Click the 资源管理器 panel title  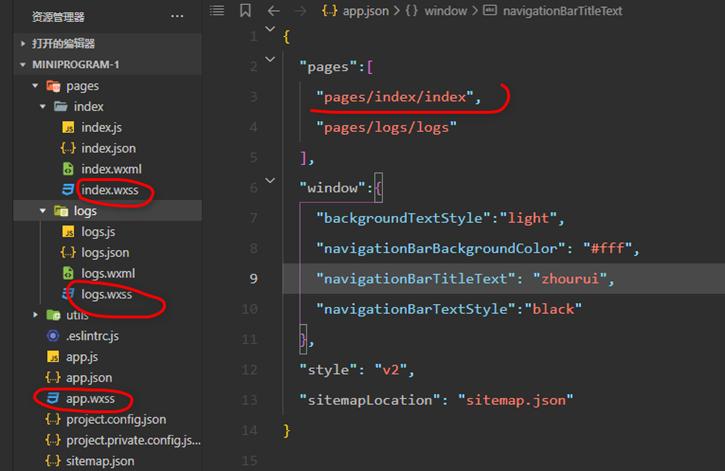(58, 17)
